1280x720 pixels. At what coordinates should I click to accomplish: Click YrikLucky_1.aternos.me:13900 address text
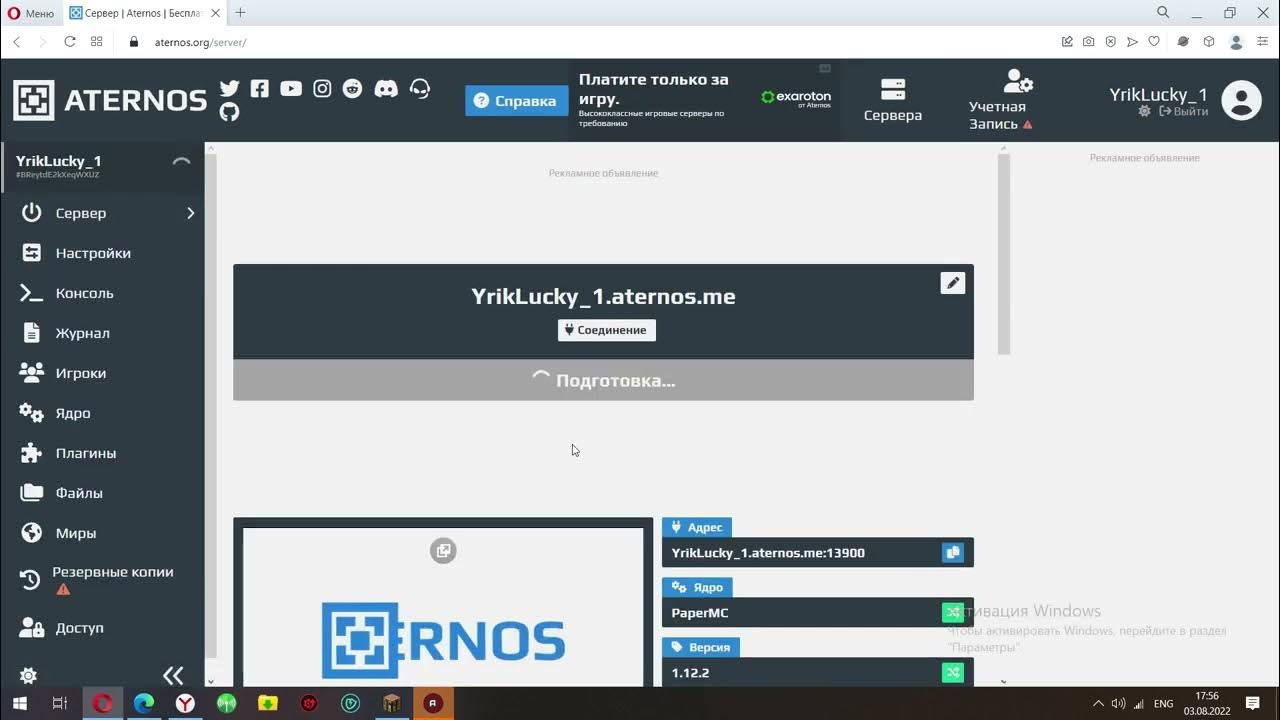pyautogui.click(x=768, y=552)
